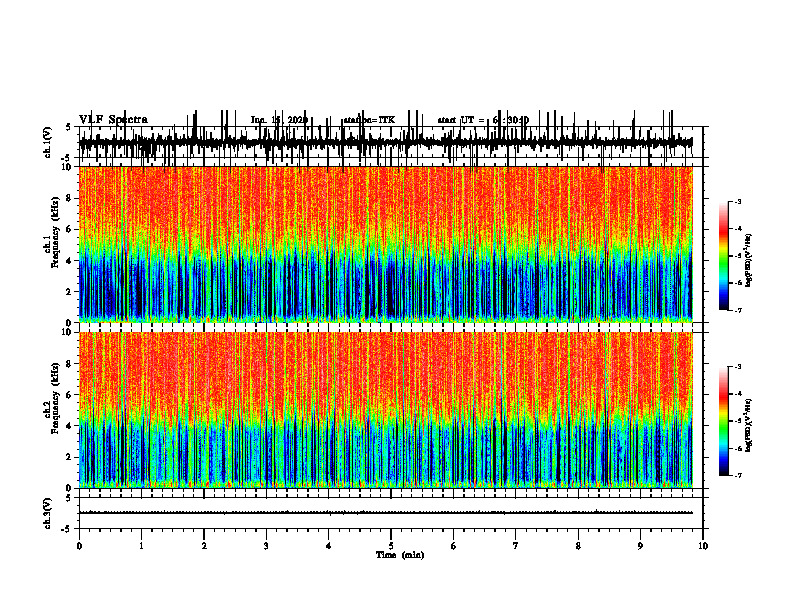The width and height of the screenshot is (792, 612).
Task: Click the ch.2 spectrogram '4' kHz tick label
Action: pyautogui.click(x=69, y=426)
